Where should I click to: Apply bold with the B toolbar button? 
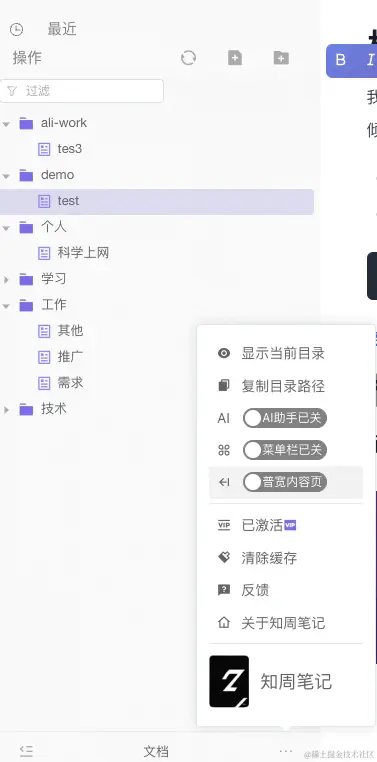(341, 60)
